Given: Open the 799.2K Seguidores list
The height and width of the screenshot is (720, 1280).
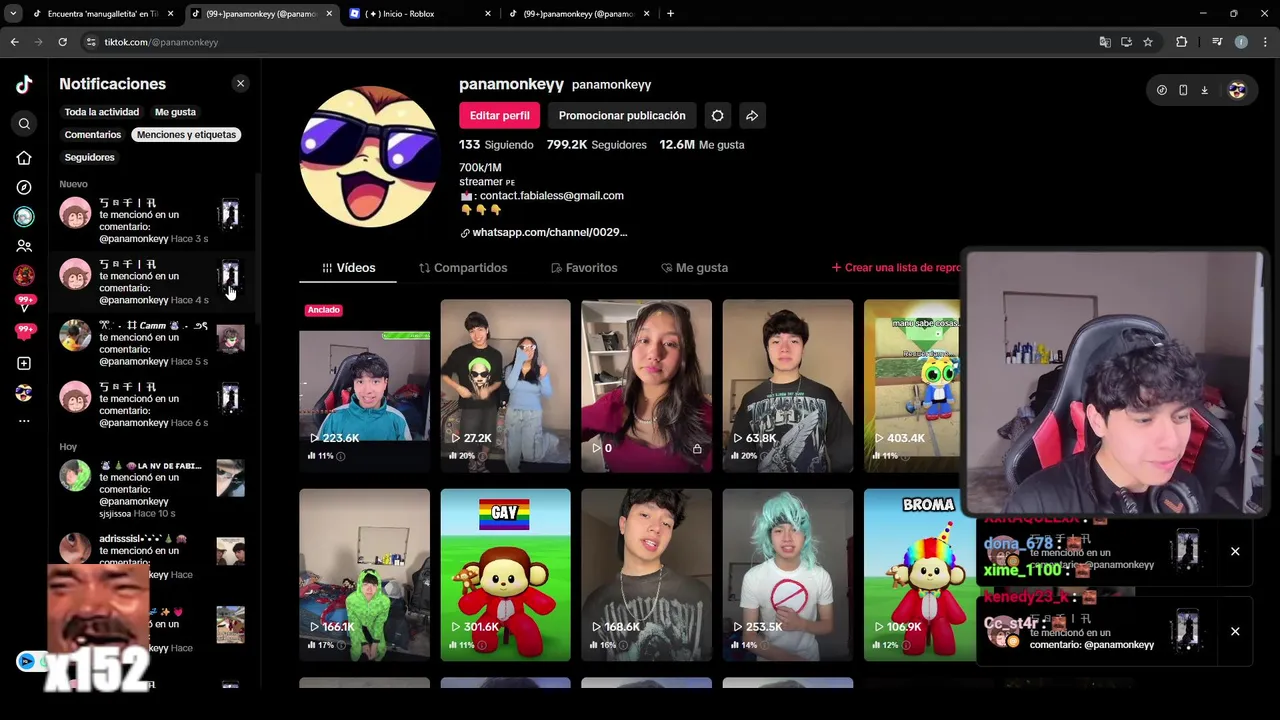Looking at the screenshot, I should pyautogui.click(x=596, y=145).
